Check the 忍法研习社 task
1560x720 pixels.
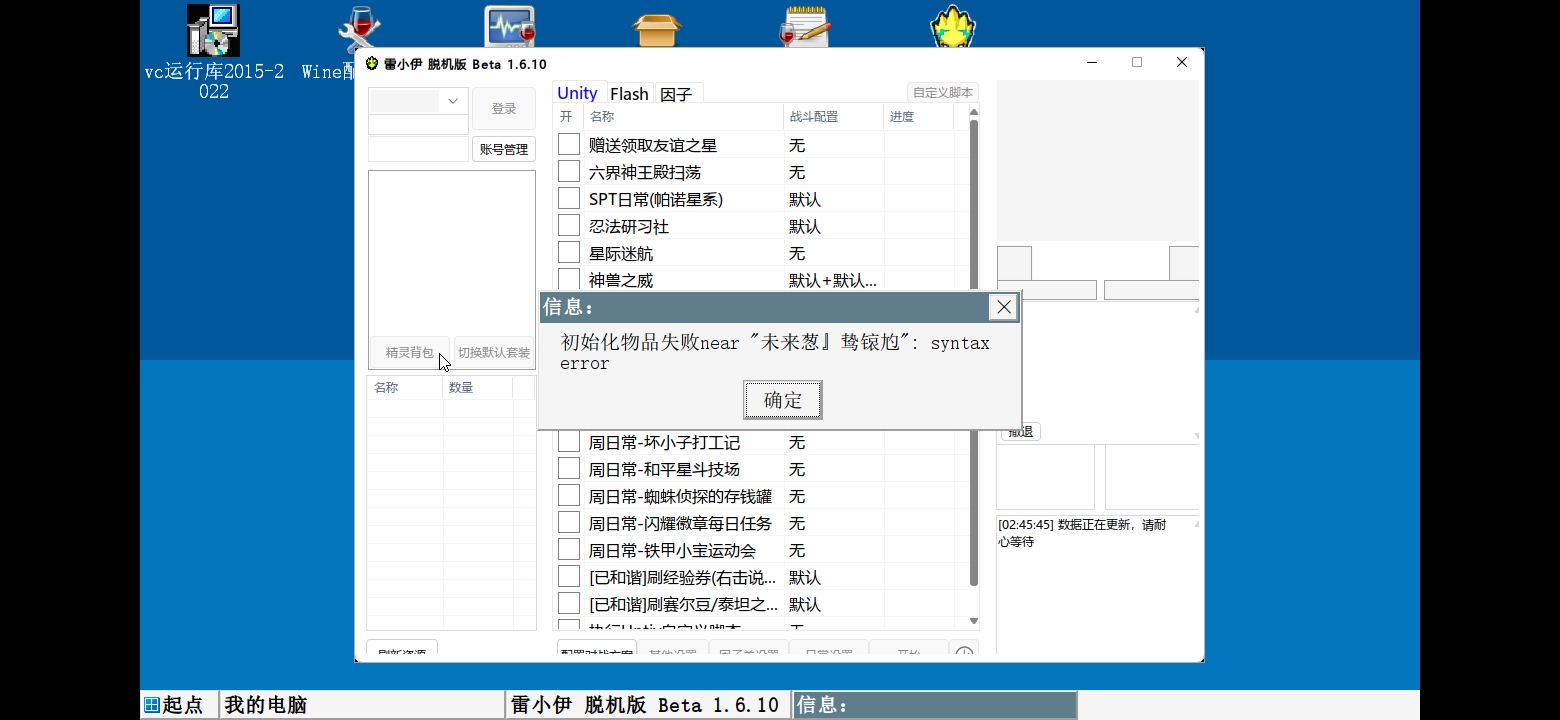tap(568, 225)
